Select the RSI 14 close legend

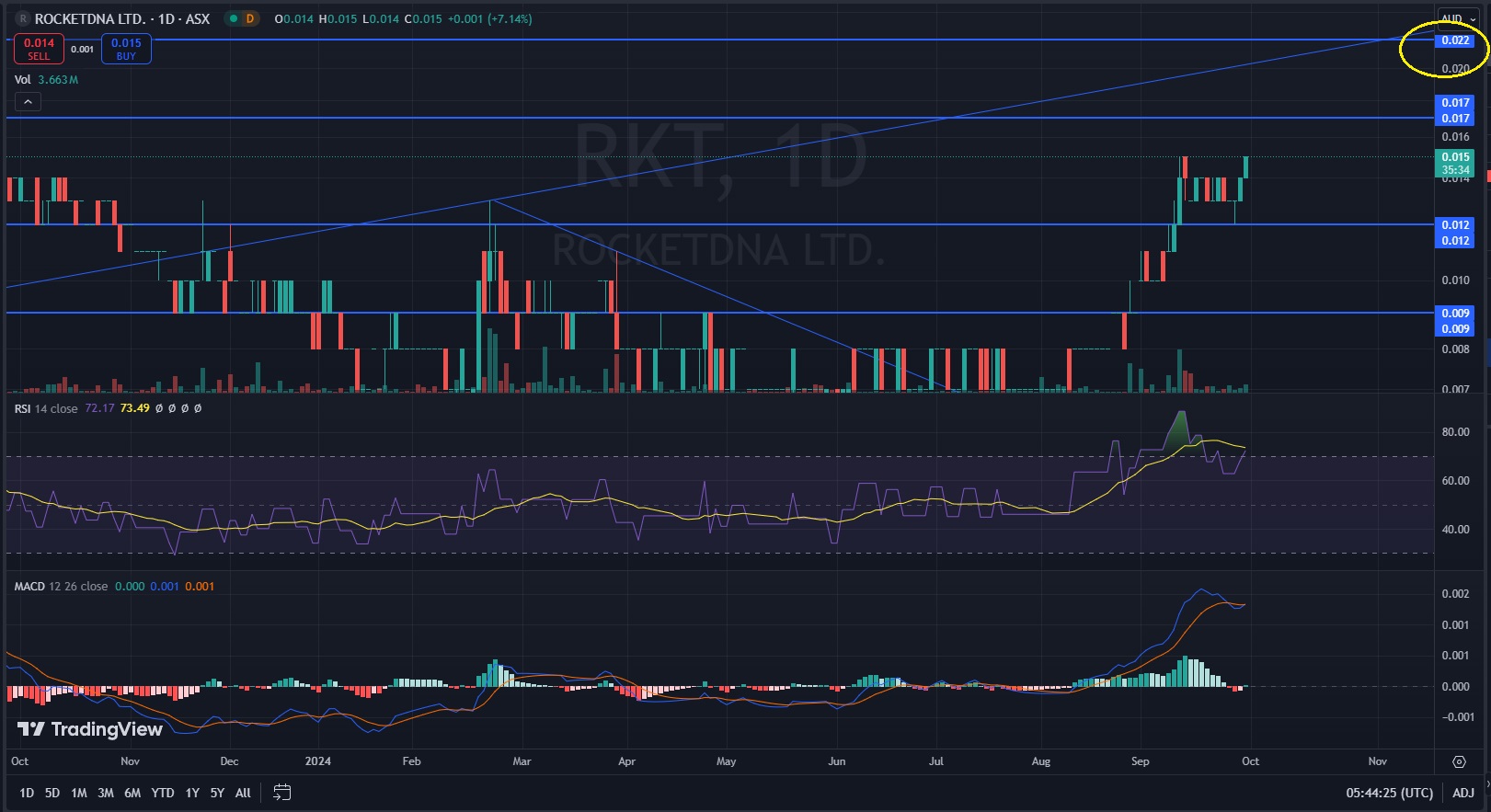(x=46, y=408)
